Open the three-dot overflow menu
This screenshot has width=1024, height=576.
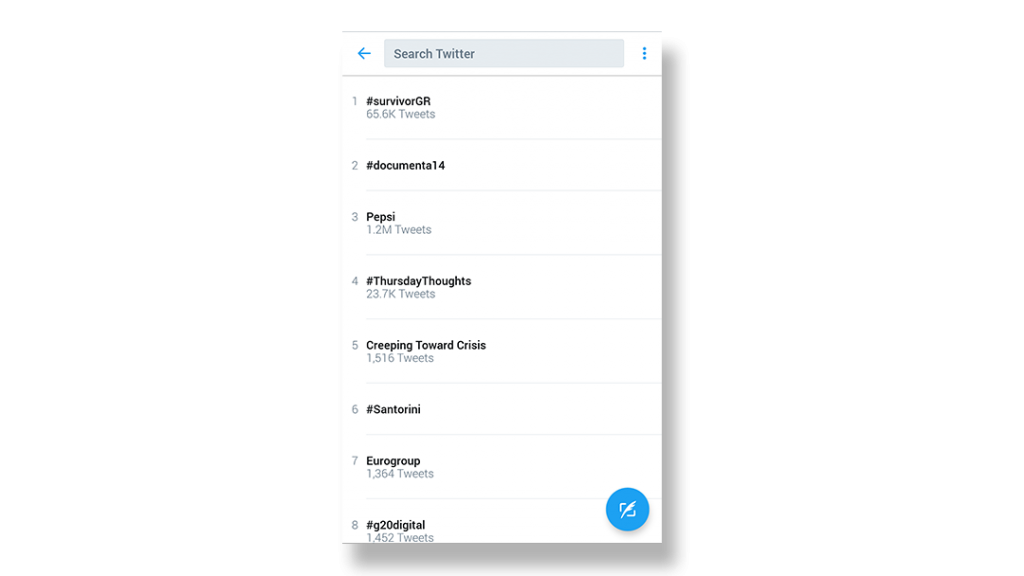pyautogui.click(x=644, y=54)
